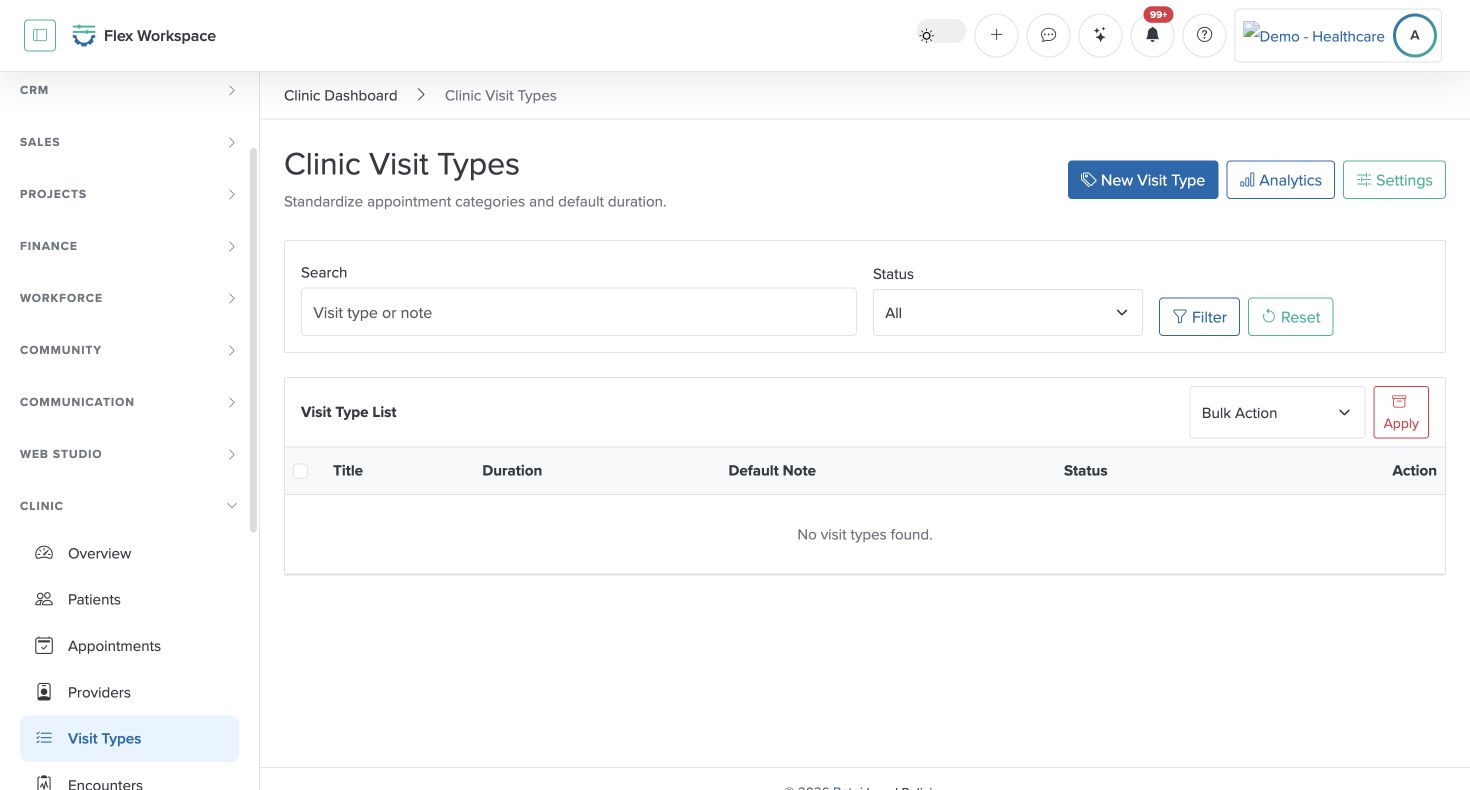Open the help question mark icon

(1204, 35)
